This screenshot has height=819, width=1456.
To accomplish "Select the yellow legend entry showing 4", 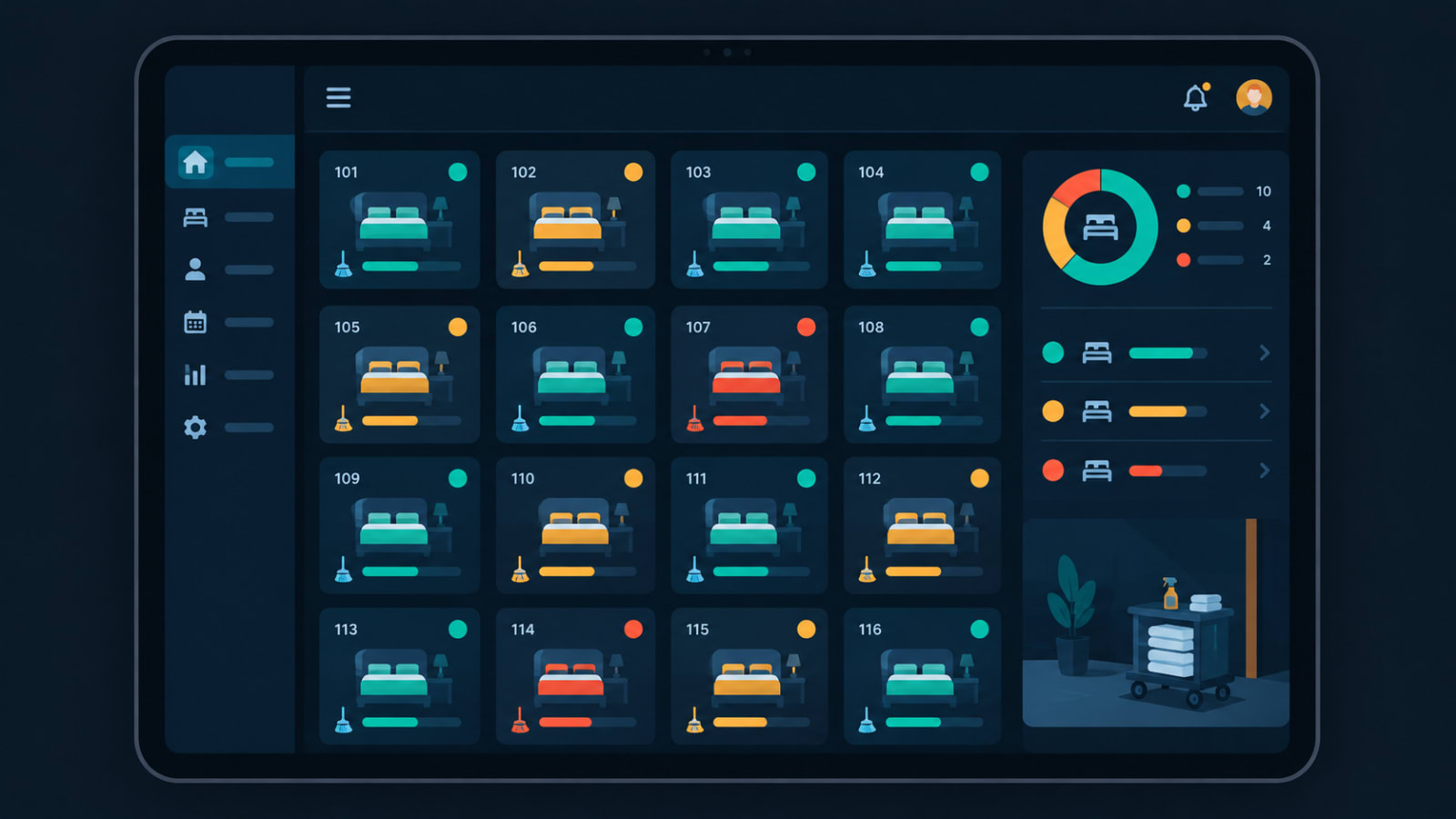I will (1224, 226).
